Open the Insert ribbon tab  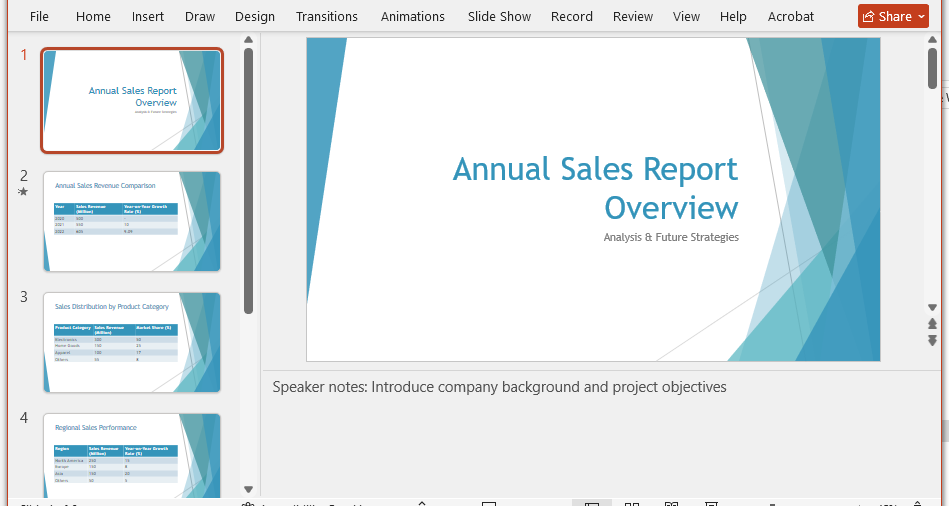click(x=148, y=16)
